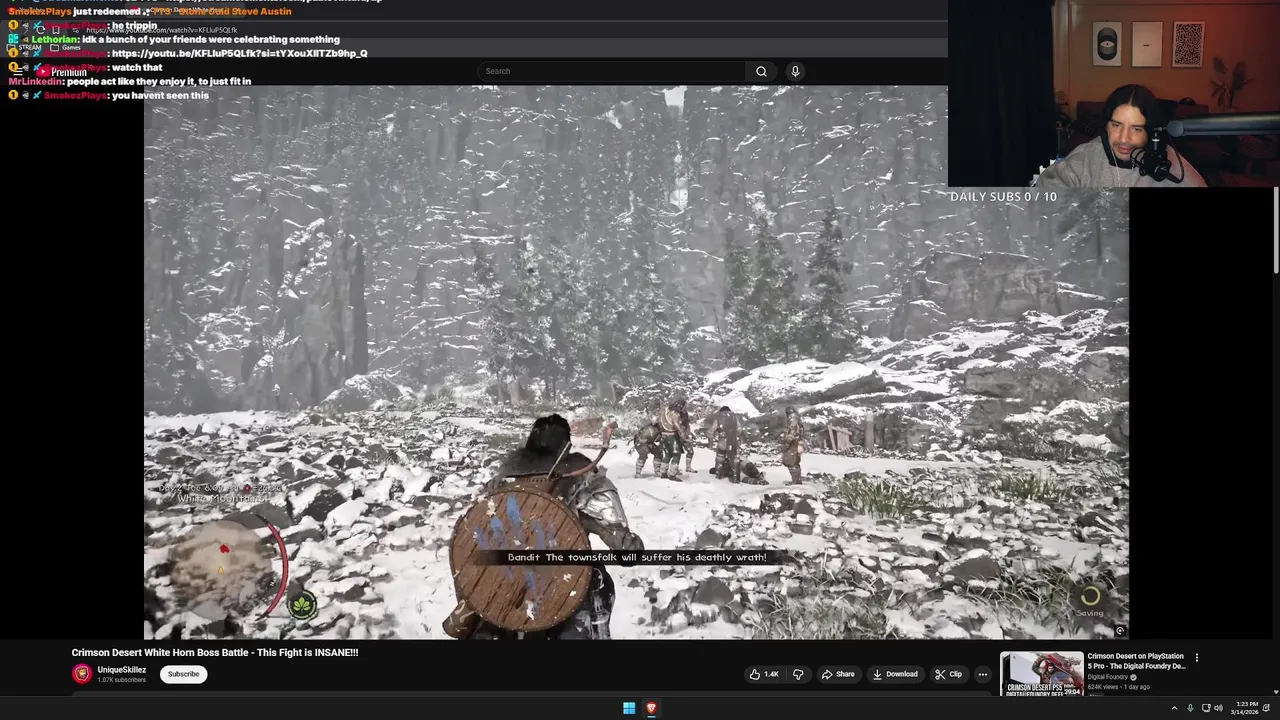Open the STREAM bookmarks folder
This screenshot has height=720, width=1280.
pyautogui.click(x=24, y=47)
